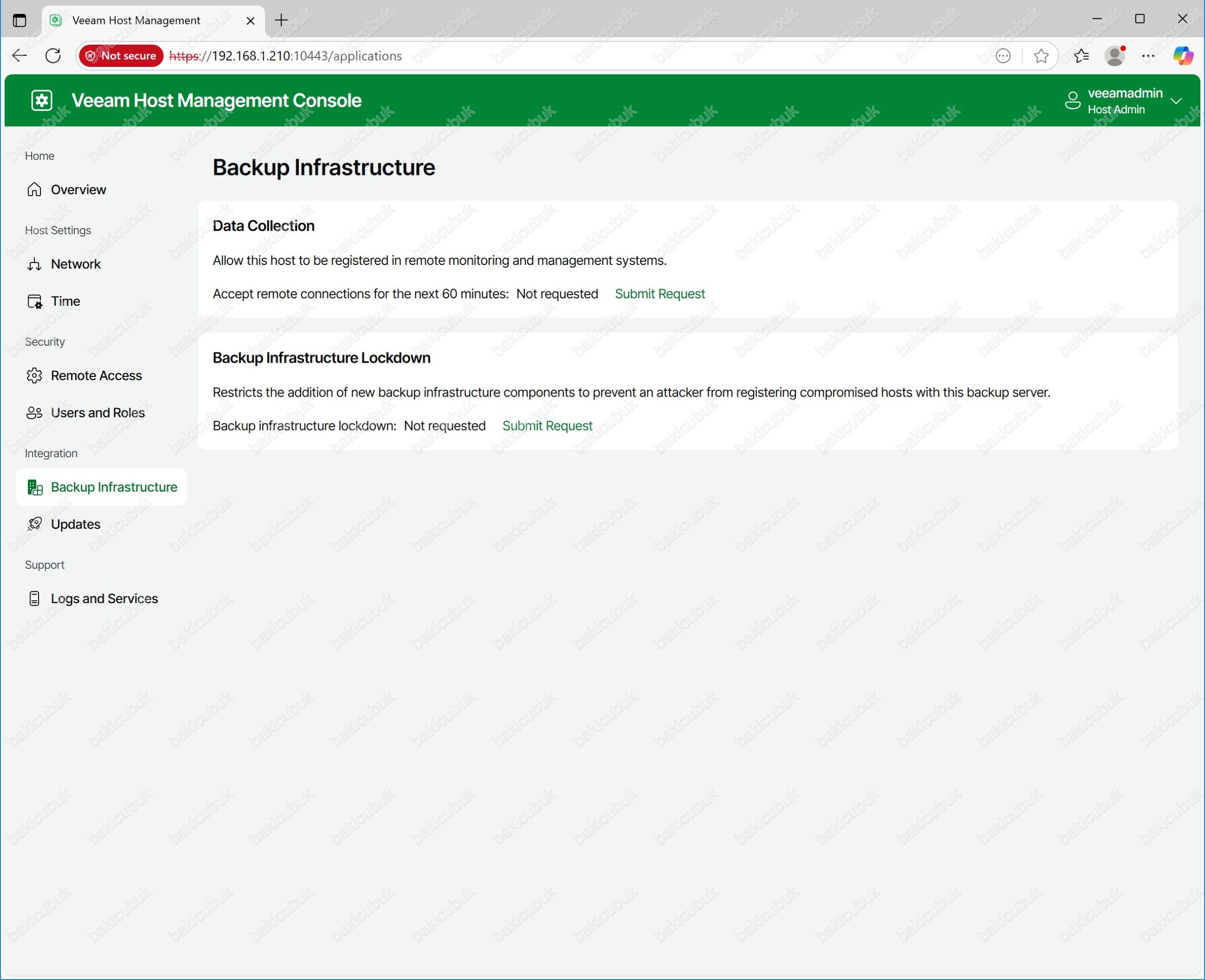Click the Logs and Services document icon

34,598
